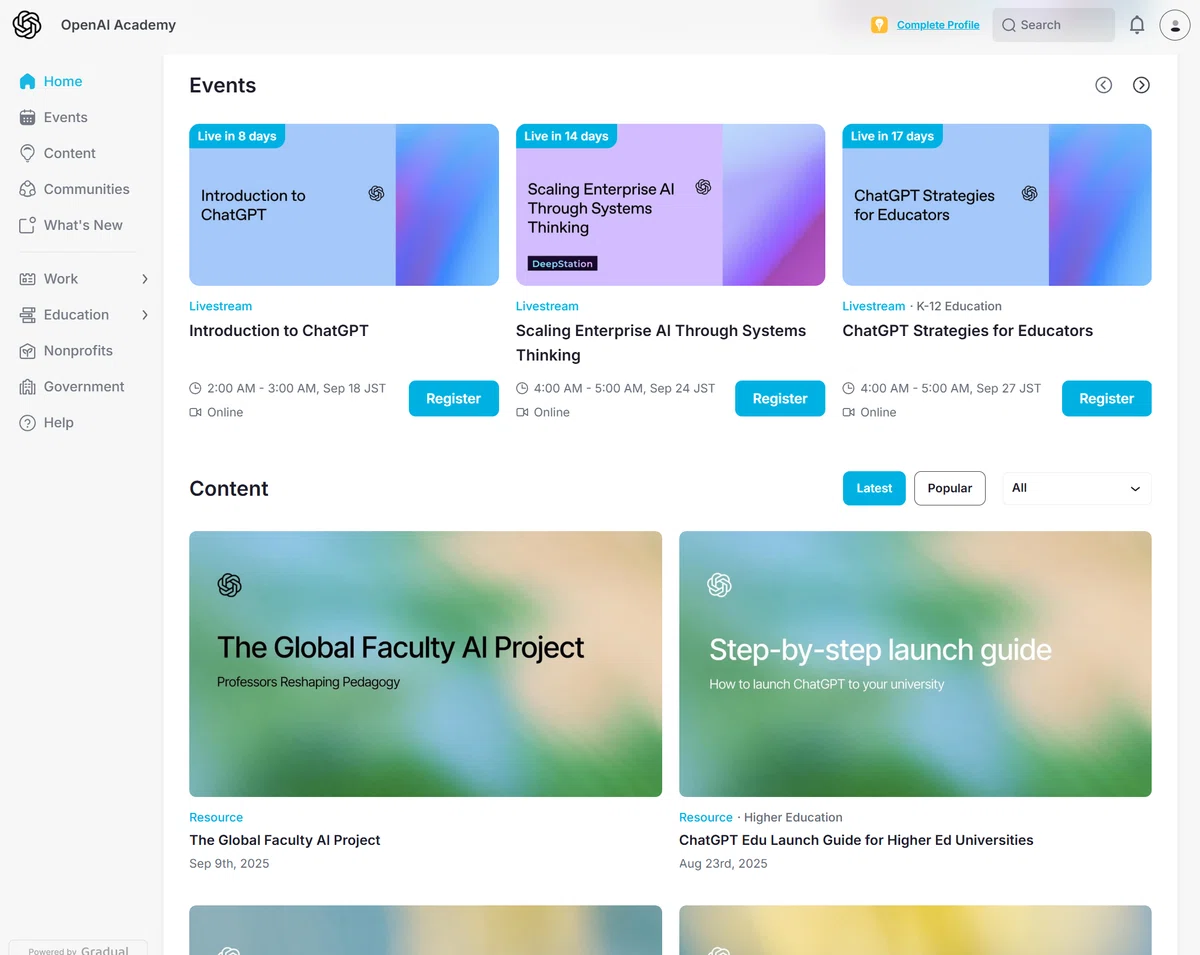This screenshot has height=955, width=1200.
Task: Click Sep 9th, 2025 date text
Action: 229,863
